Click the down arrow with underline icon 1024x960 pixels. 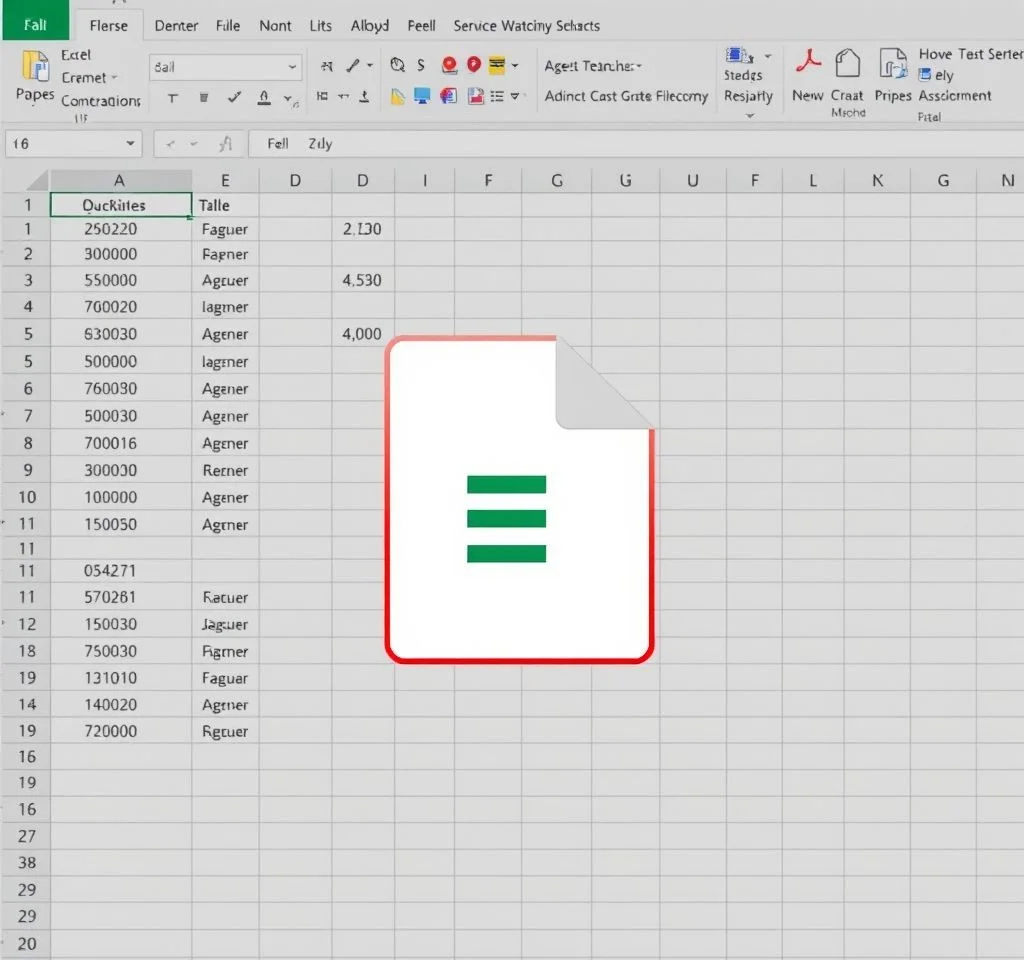[364, 97]
